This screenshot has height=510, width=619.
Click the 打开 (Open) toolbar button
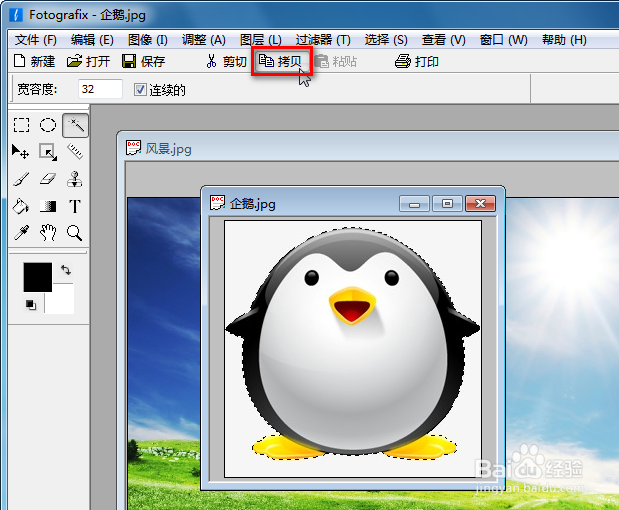pyautogui.click(x=88, y=61)
